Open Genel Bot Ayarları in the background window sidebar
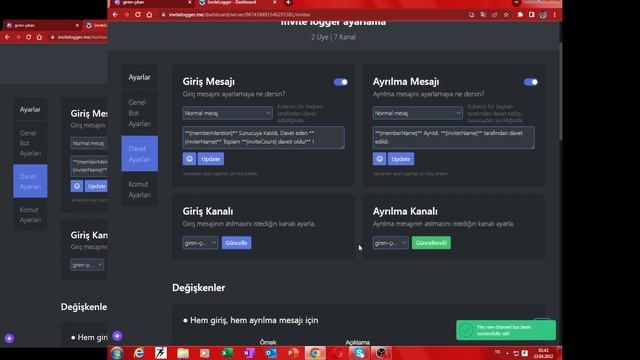Image resolution: width=640 pixels, height=360 pixels. 30,143
